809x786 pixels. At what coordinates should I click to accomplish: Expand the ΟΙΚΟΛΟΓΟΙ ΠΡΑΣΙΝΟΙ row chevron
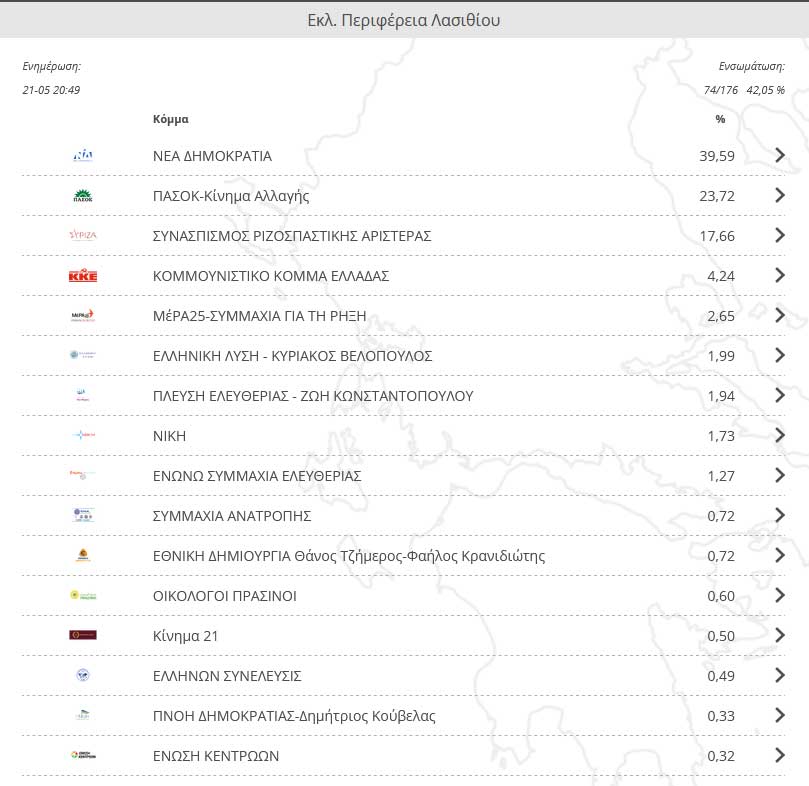pos(780,595)
